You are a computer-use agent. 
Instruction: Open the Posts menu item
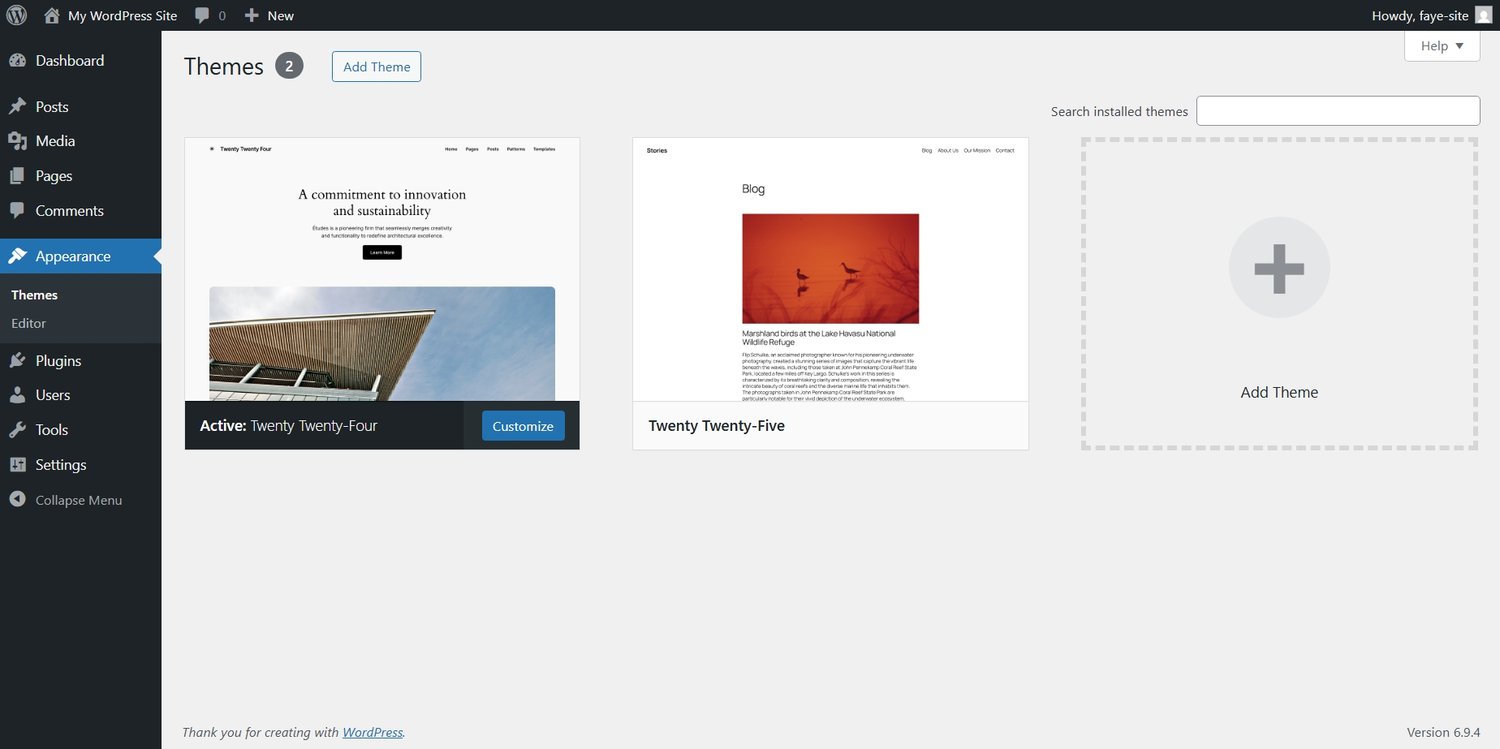(80, 107)
